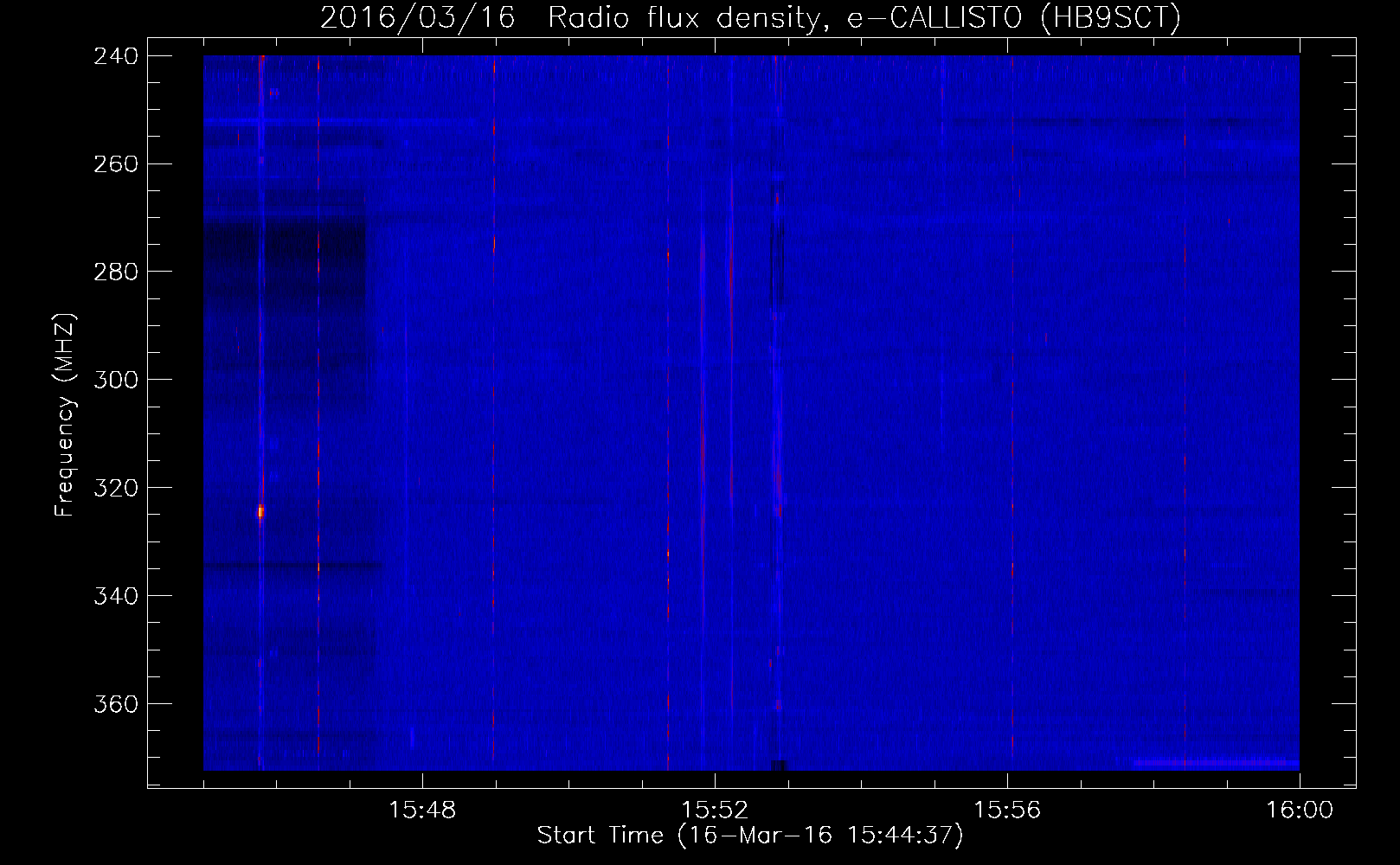Click the bright yellow burst spot near 325 MHz

coord(260,511)
